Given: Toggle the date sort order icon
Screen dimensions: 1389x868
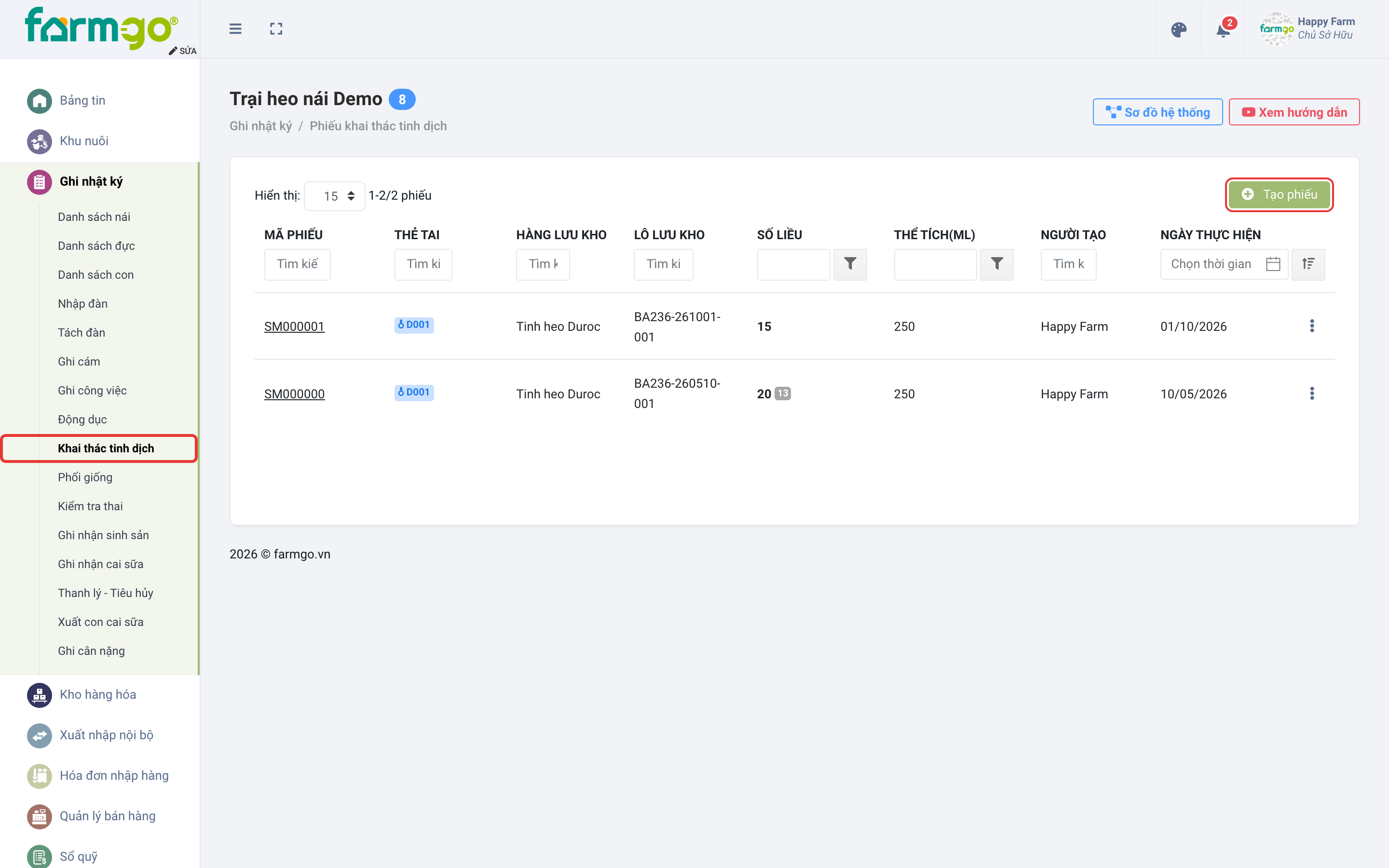Looking at the screenshot, I should [1308, 264].
